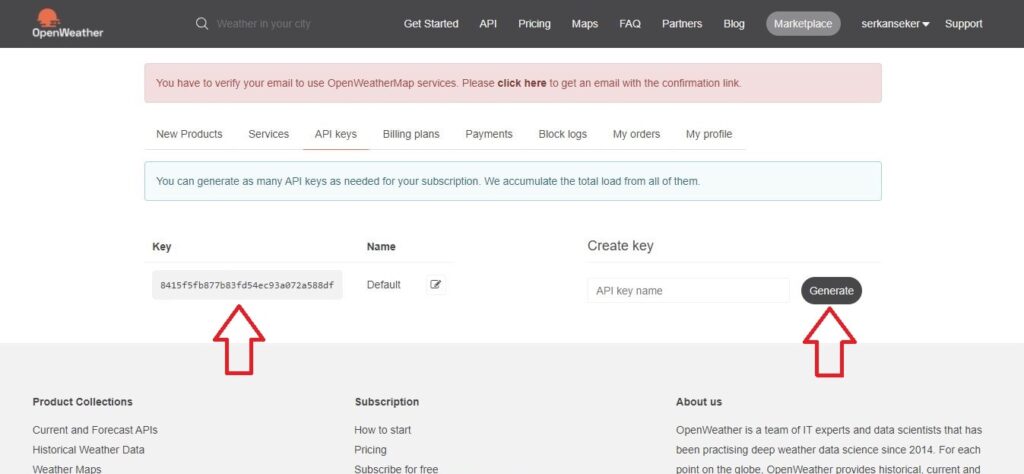The width and height of the screenshot is (1024, 474).
Task: Click the Key column header
Action: pos(161,247)
